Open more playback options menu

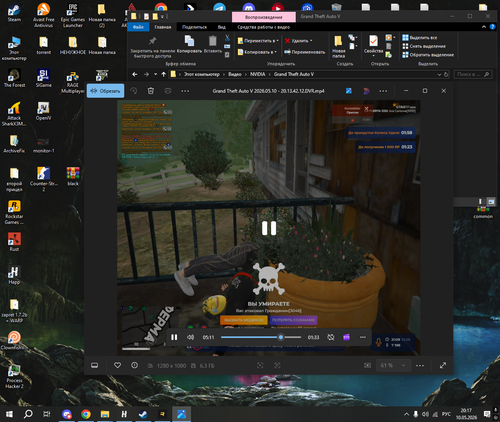click(x=363, y=337)
